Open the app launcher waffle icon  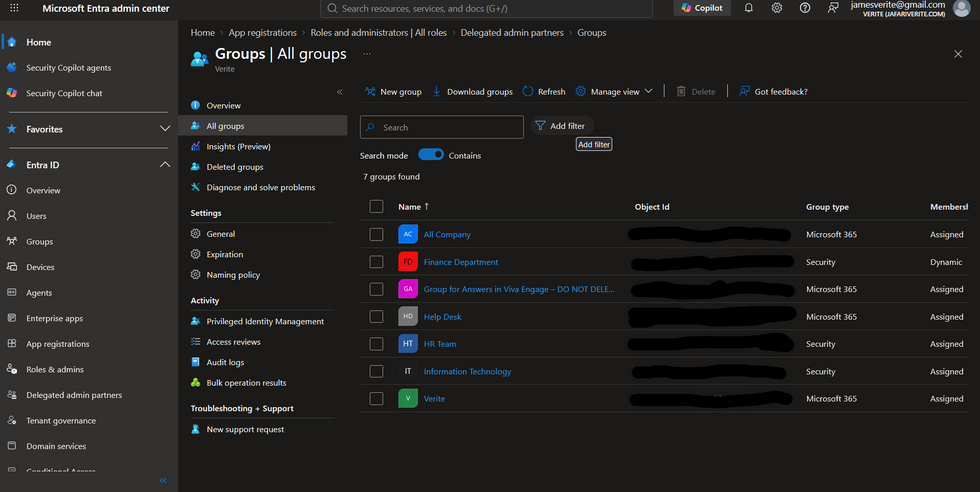(x=14, y=8)
